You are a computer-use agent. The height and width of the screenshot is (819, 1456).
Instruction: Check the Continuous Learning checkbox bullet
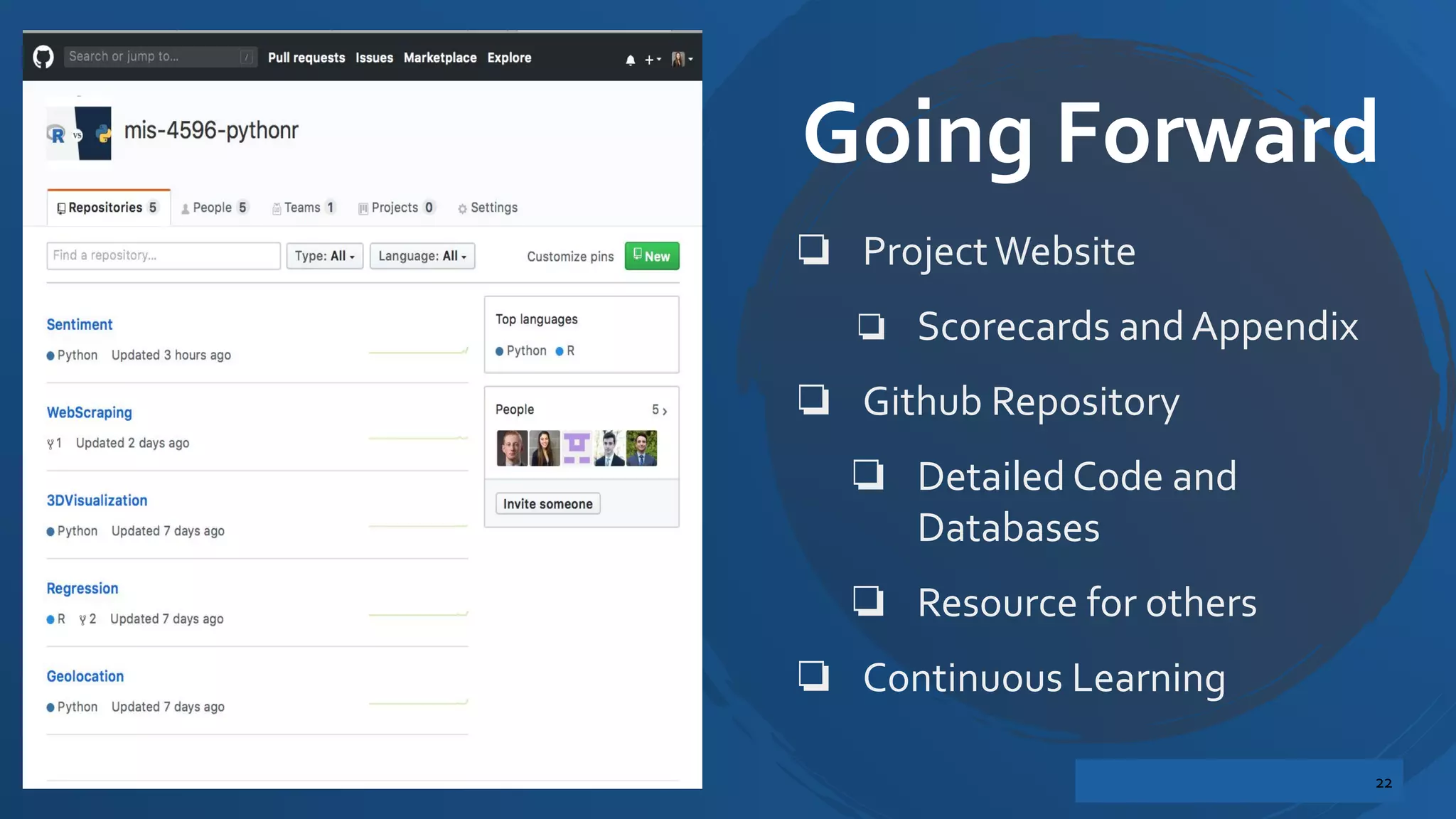(x=814, y=676)
